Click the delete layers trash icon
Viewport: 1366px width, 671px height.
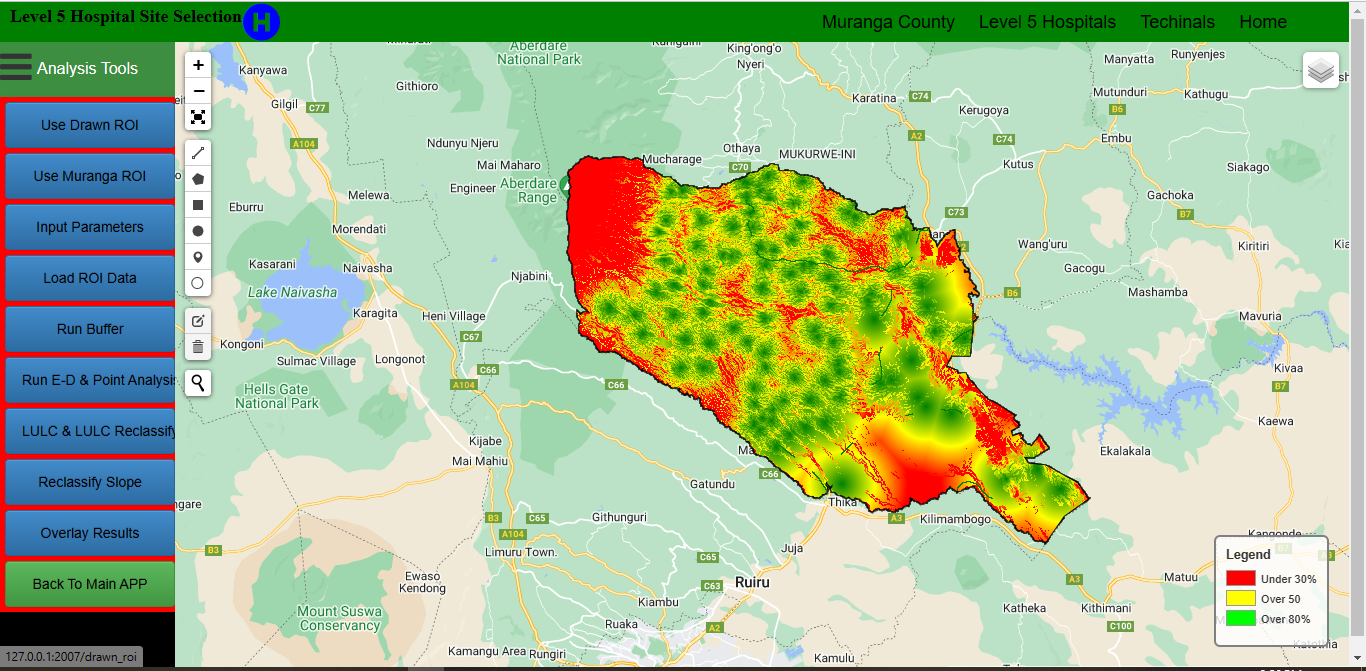[198, 347]
